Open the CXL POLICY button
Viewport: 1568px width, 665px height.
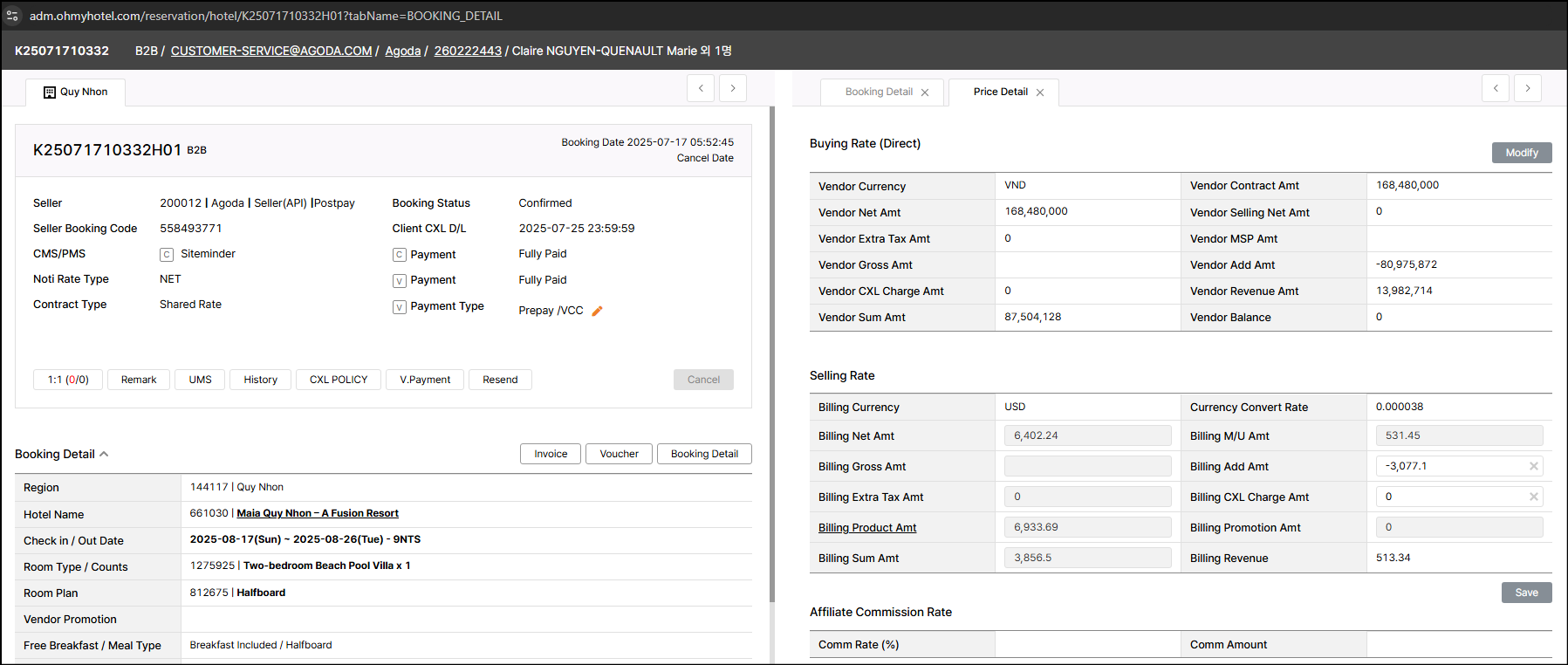coord(339,380)
